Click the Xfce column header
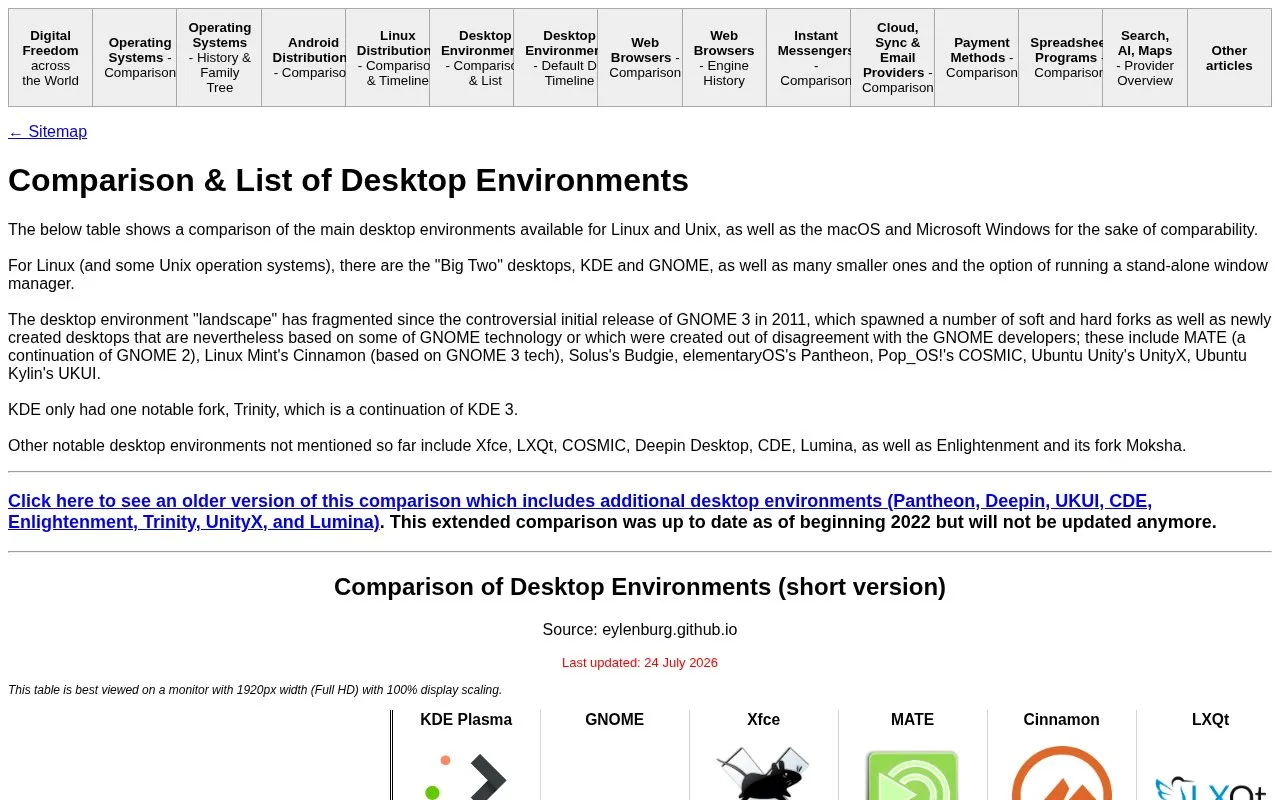The image size is (1280, 800). pos(764,720)
